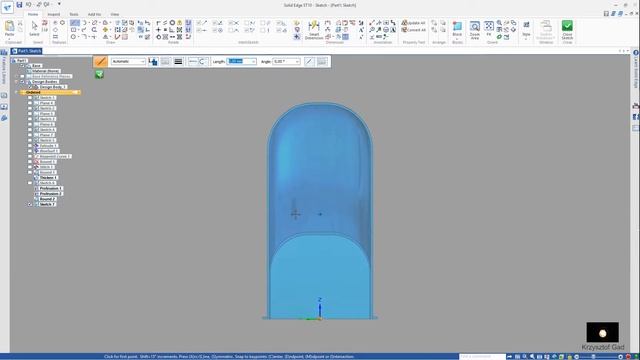Toggle the Base Reference Planes checkbox
Viewport: 640px width, 360px height.
tap(22, 76)
